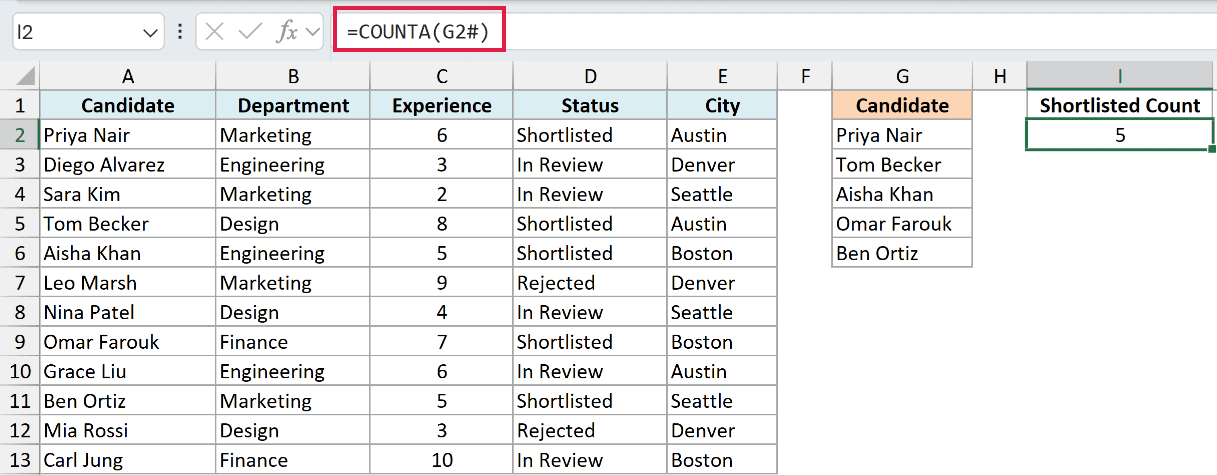Click the Department header cell
1217x475 pixels.
point(293,105)
